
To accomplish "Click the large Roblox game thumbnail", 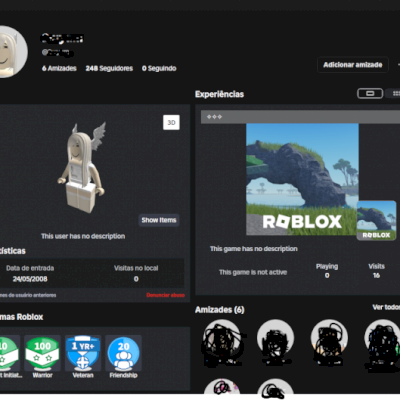I will (x=302, y=179).
